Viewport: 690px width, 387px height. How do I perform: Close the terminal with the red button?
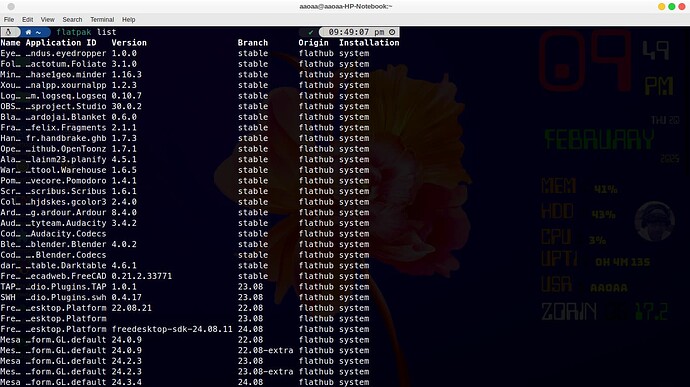pyautogui.click(x=682, y=7)
